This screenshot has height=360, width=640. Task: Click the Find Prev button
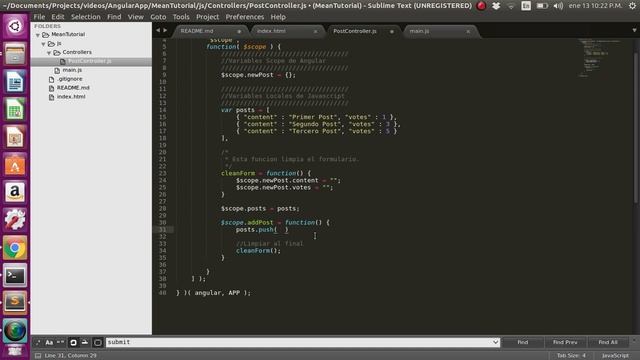[565, 342]
